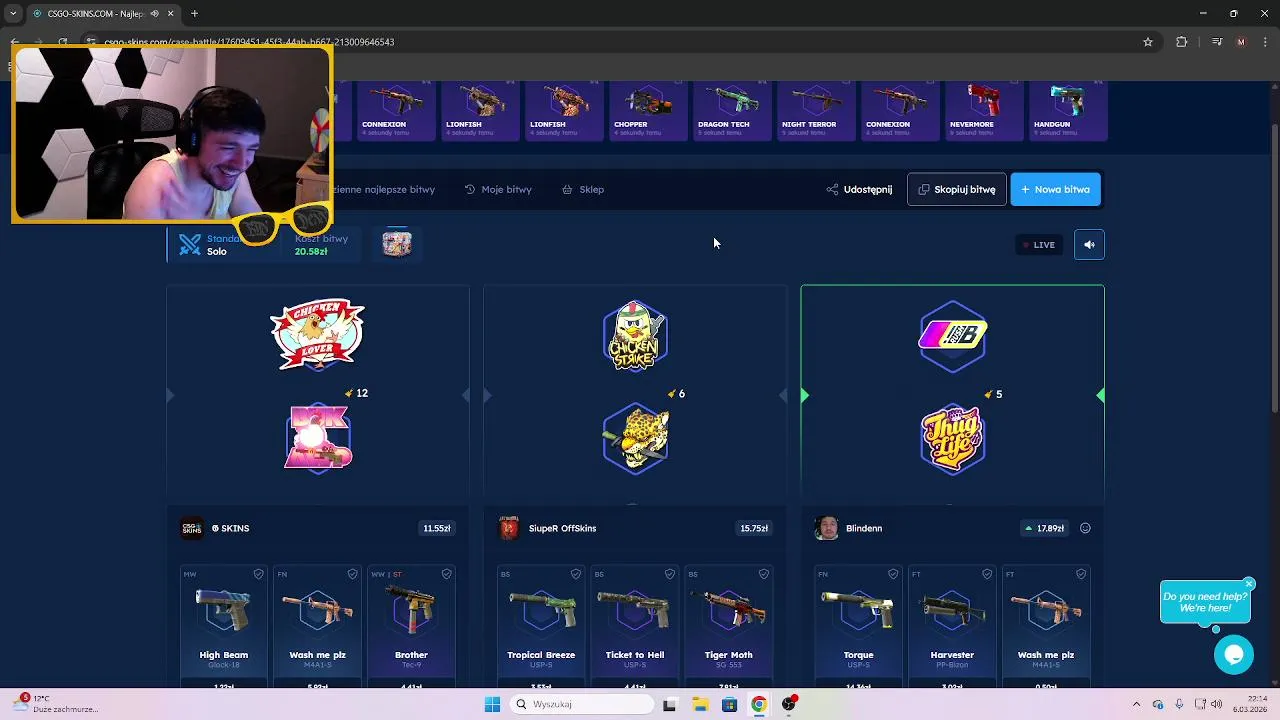Viewport: 1280px width, 720px height.
Task: Close the 'Do you need help?' popup
Action: [1249, 584]
